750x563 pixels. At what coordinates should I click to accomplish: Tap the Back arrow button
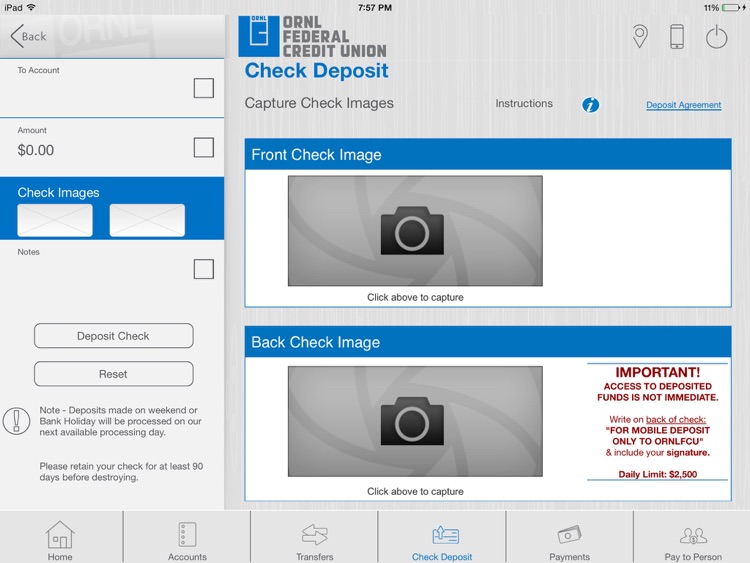tap(29, 36)
